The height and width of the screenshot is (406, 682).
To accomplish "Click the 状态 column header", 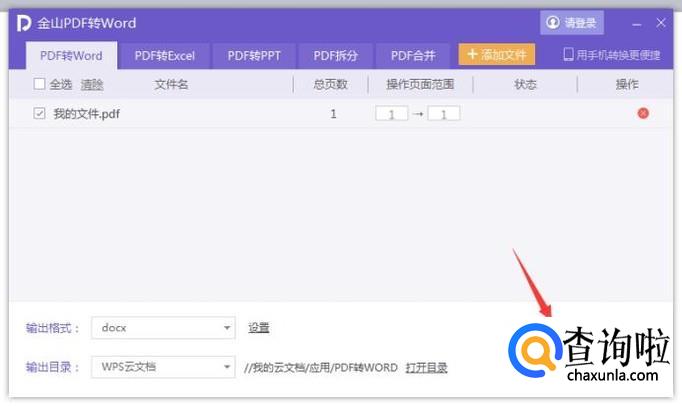I will point(525,84).
